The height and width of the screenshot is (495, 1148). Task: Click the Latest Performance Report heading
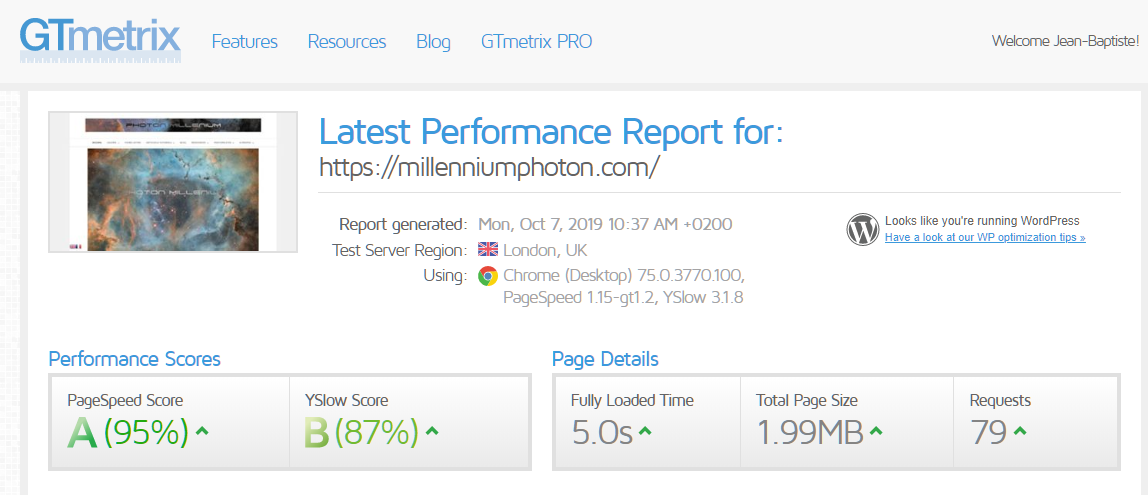coord(551,132)
